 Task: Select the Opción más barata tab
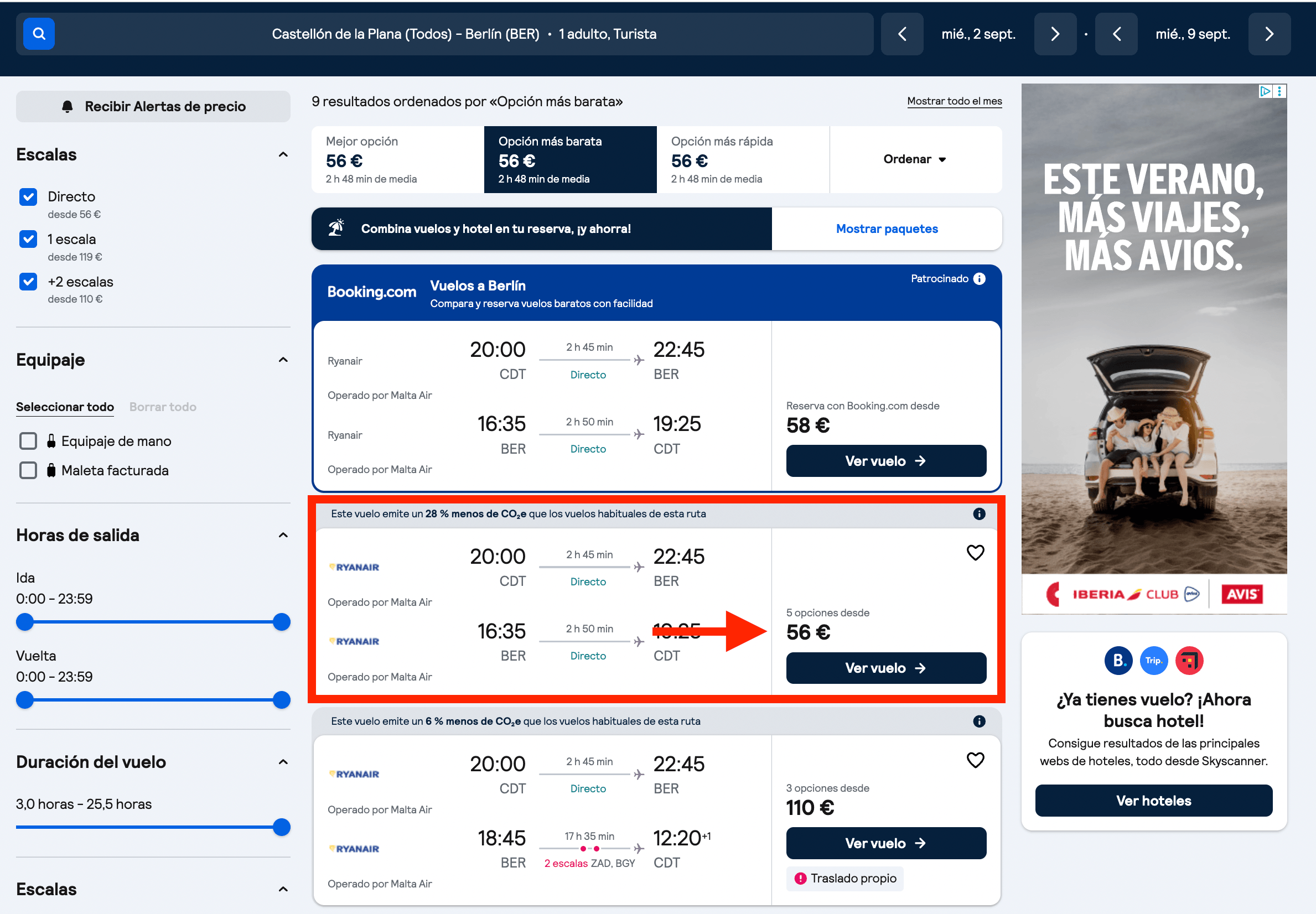tap(570, 159)
